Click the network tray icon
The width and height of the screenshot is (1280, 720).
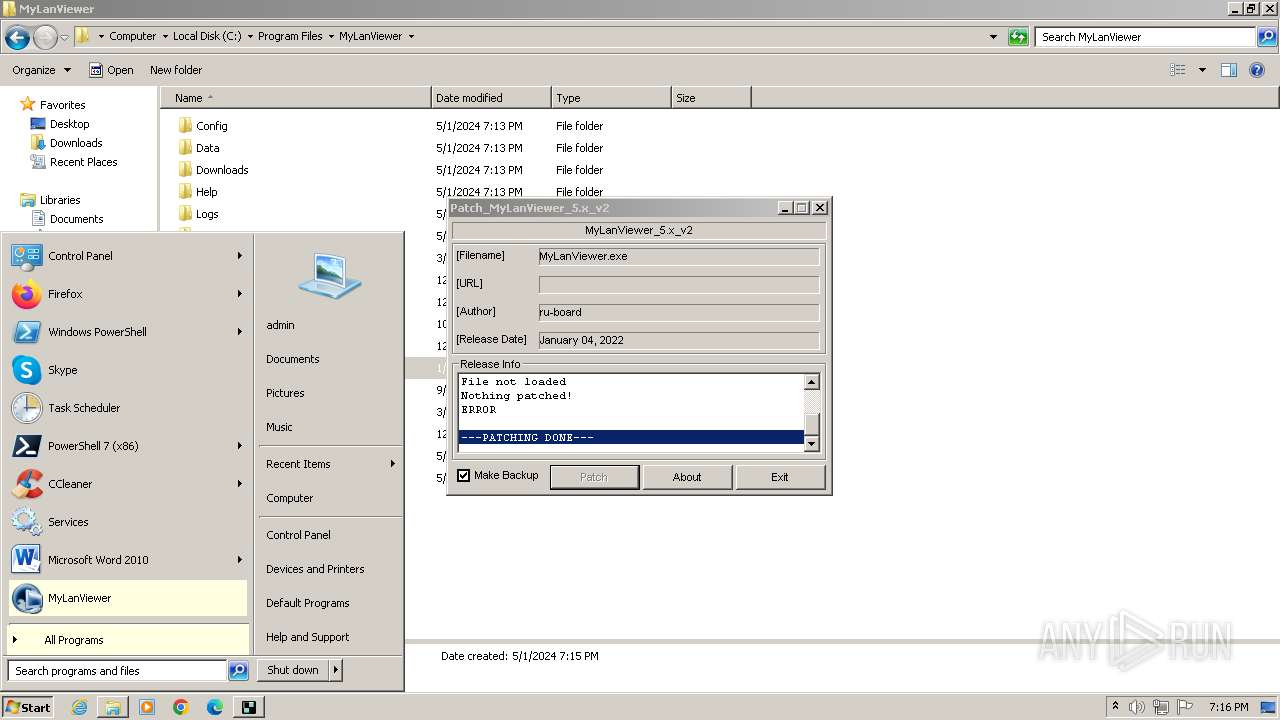1161,707
